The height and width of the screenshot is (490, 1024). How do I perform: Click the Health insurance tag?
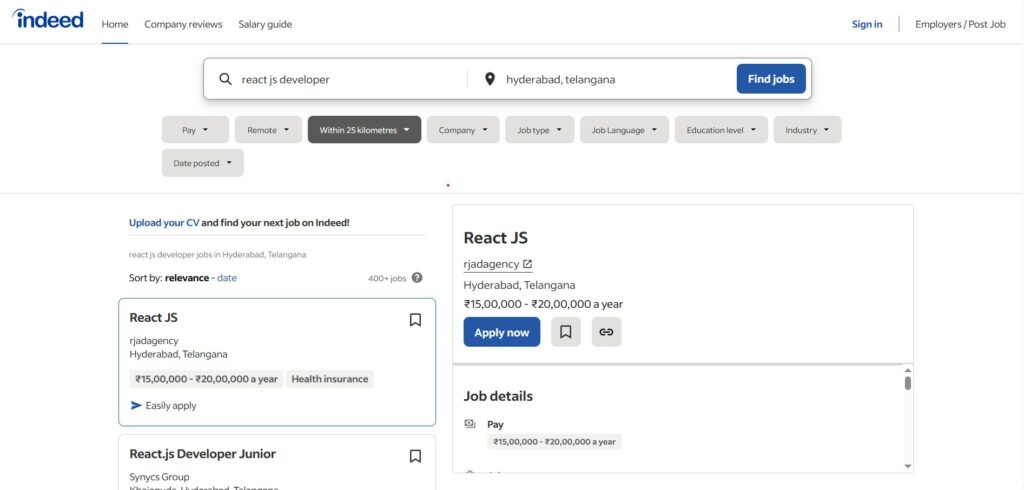(x=330, y=379)
